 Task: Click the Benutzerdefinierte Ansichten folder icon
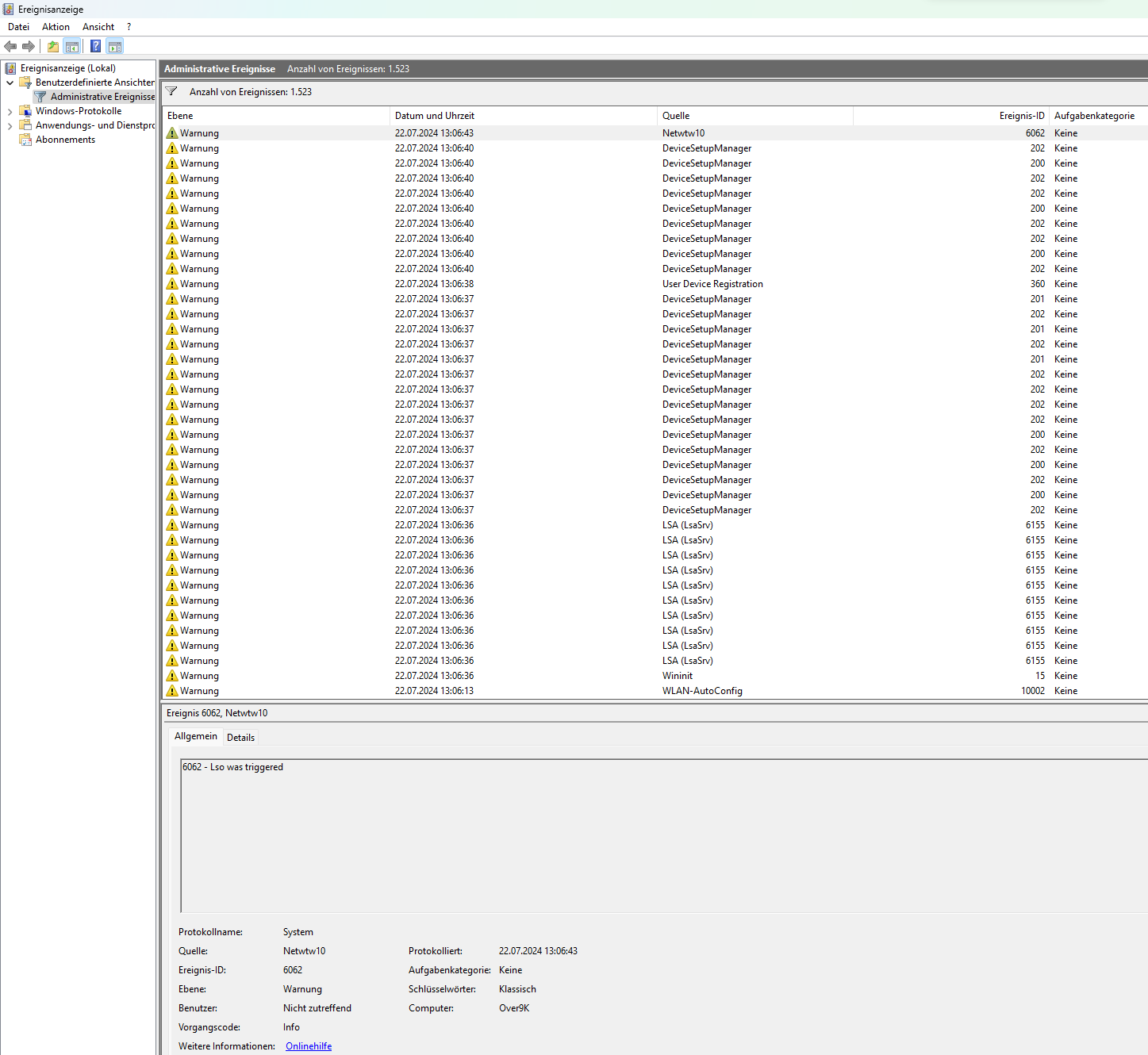(x=25, y=82)
